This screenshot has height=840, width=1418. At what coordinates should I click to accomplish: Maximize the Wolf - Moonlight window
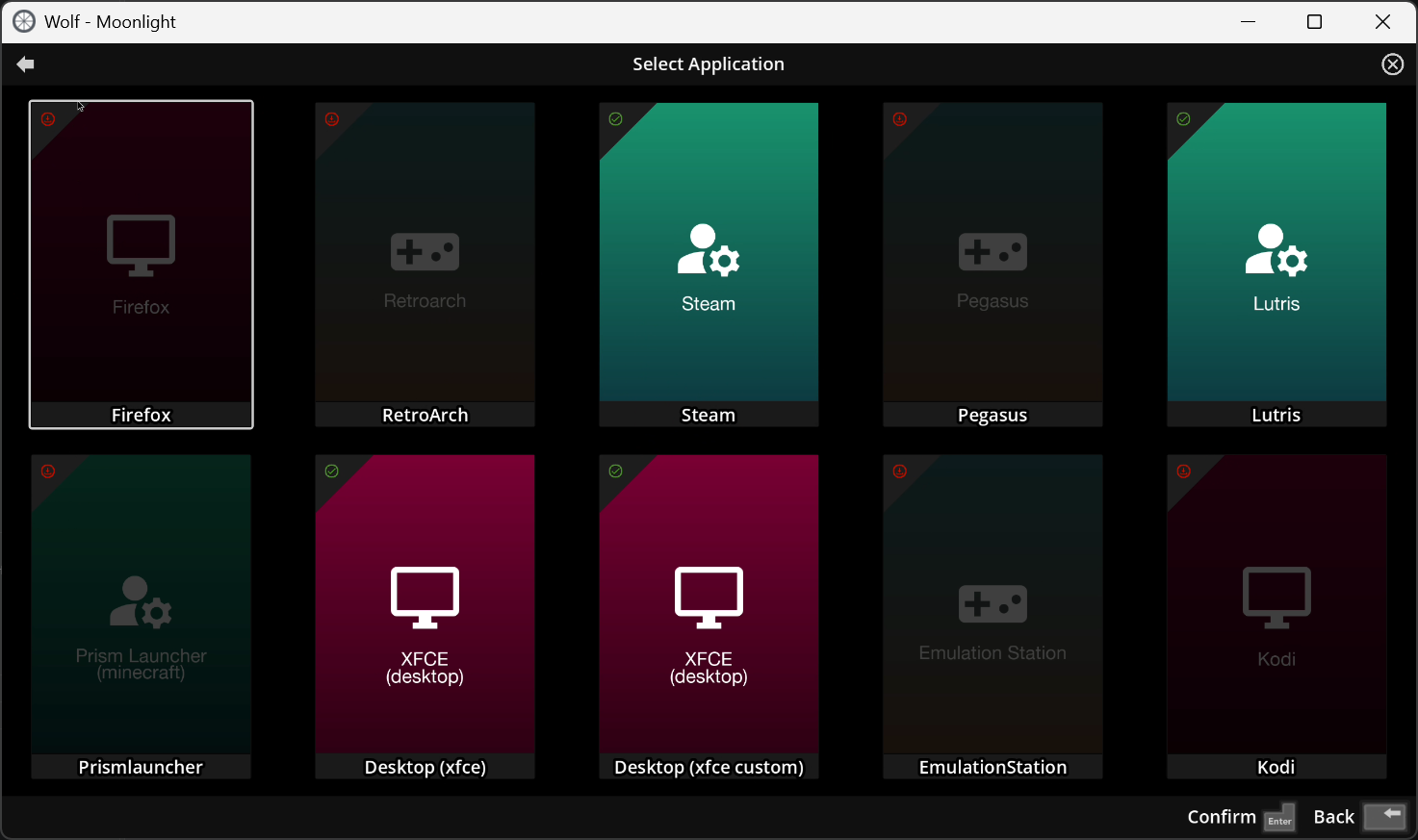pos(1314,21)
